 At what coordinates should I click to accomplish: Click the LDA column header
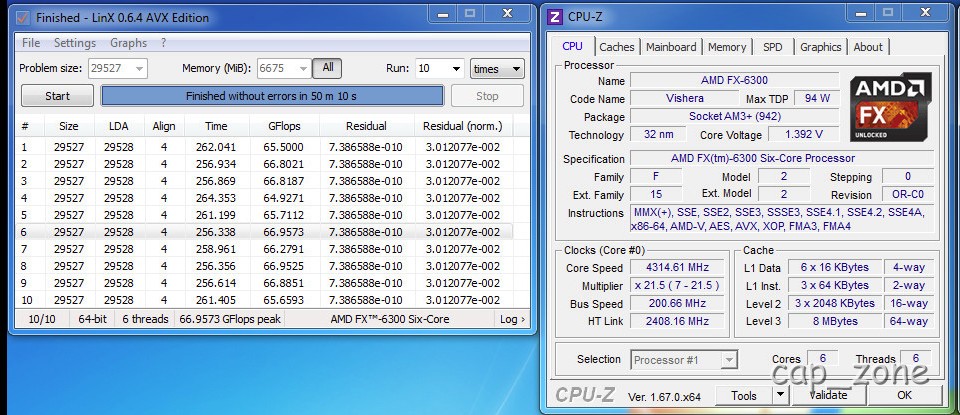[x=119, y=126]
